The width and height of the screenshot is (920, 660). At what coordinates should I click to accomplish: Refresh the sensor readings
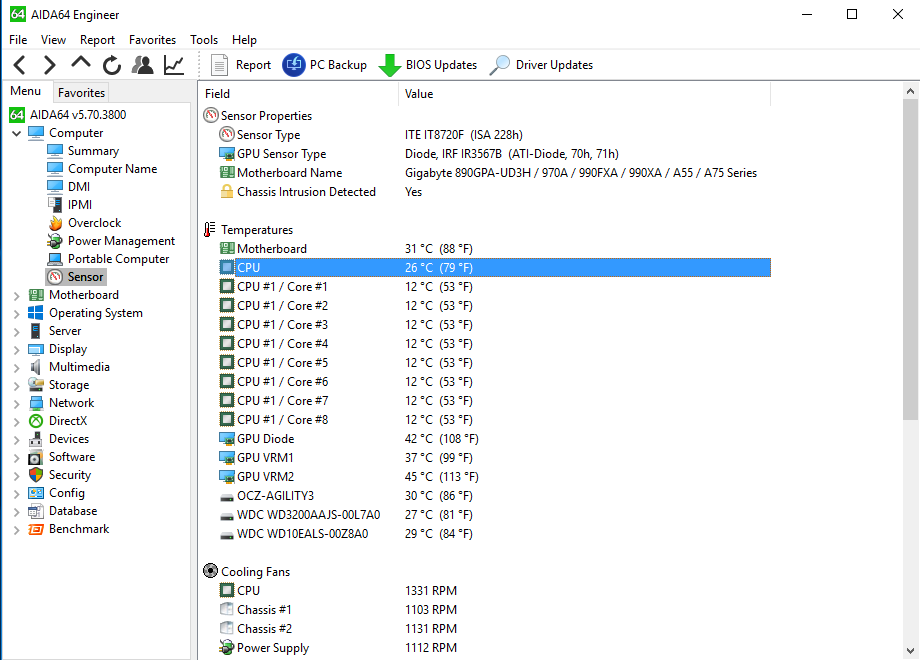[x=111, y=65]
